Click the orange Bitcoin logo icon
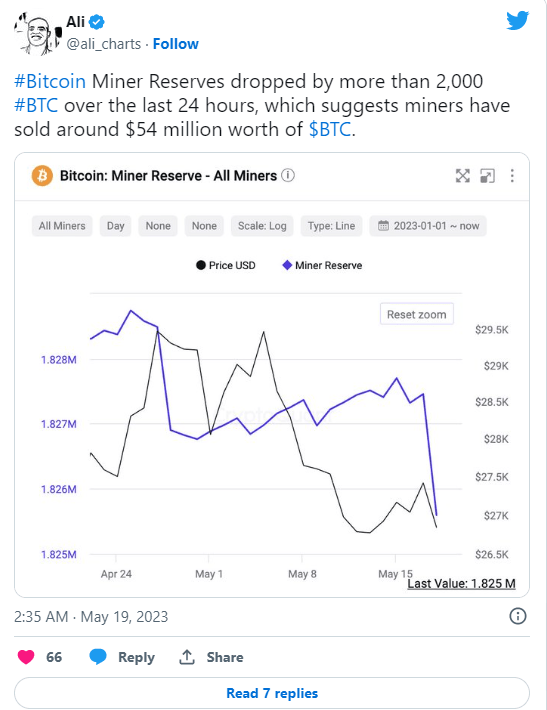547x710 pixels. 42,176
